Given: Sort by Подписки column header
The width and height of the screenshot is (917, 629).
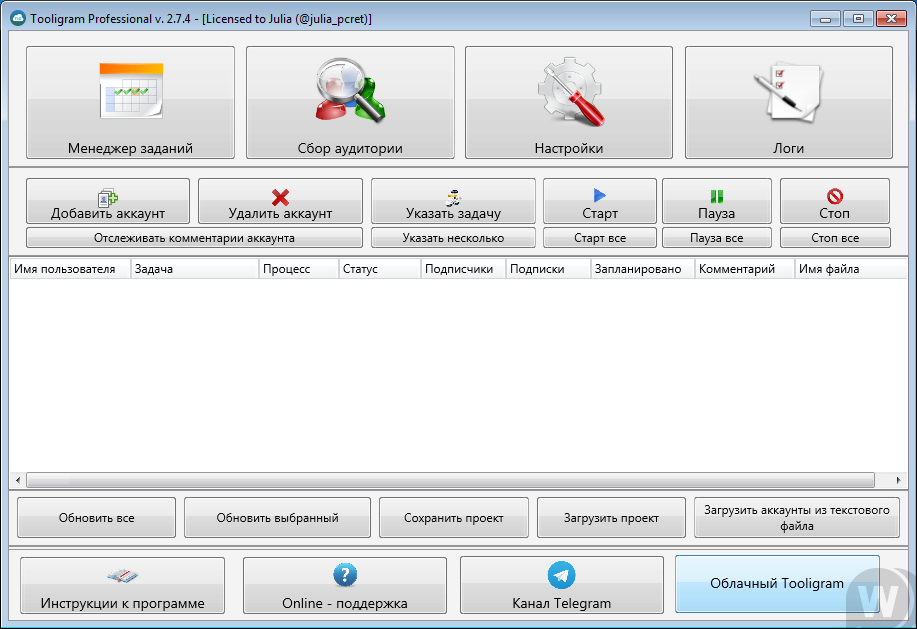Looking at the screenshot, I should [548, 269].
